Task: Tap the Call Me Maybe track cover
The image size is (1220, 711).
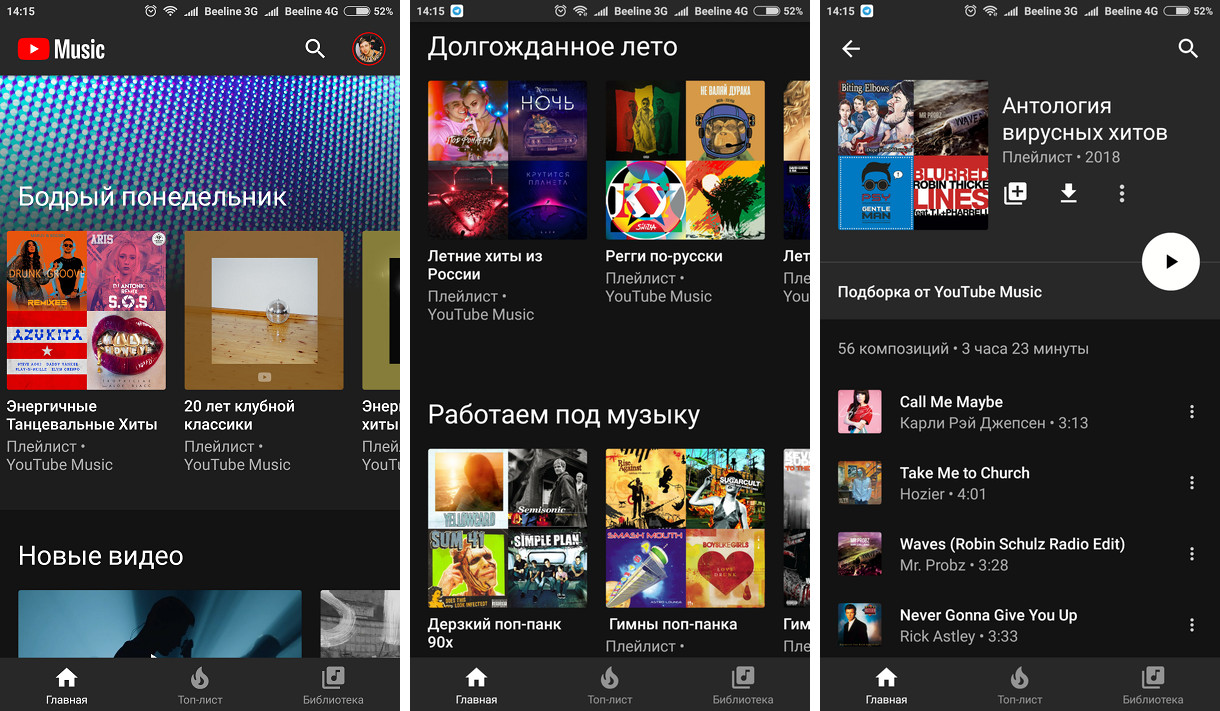Action: (x=860, y=412)
